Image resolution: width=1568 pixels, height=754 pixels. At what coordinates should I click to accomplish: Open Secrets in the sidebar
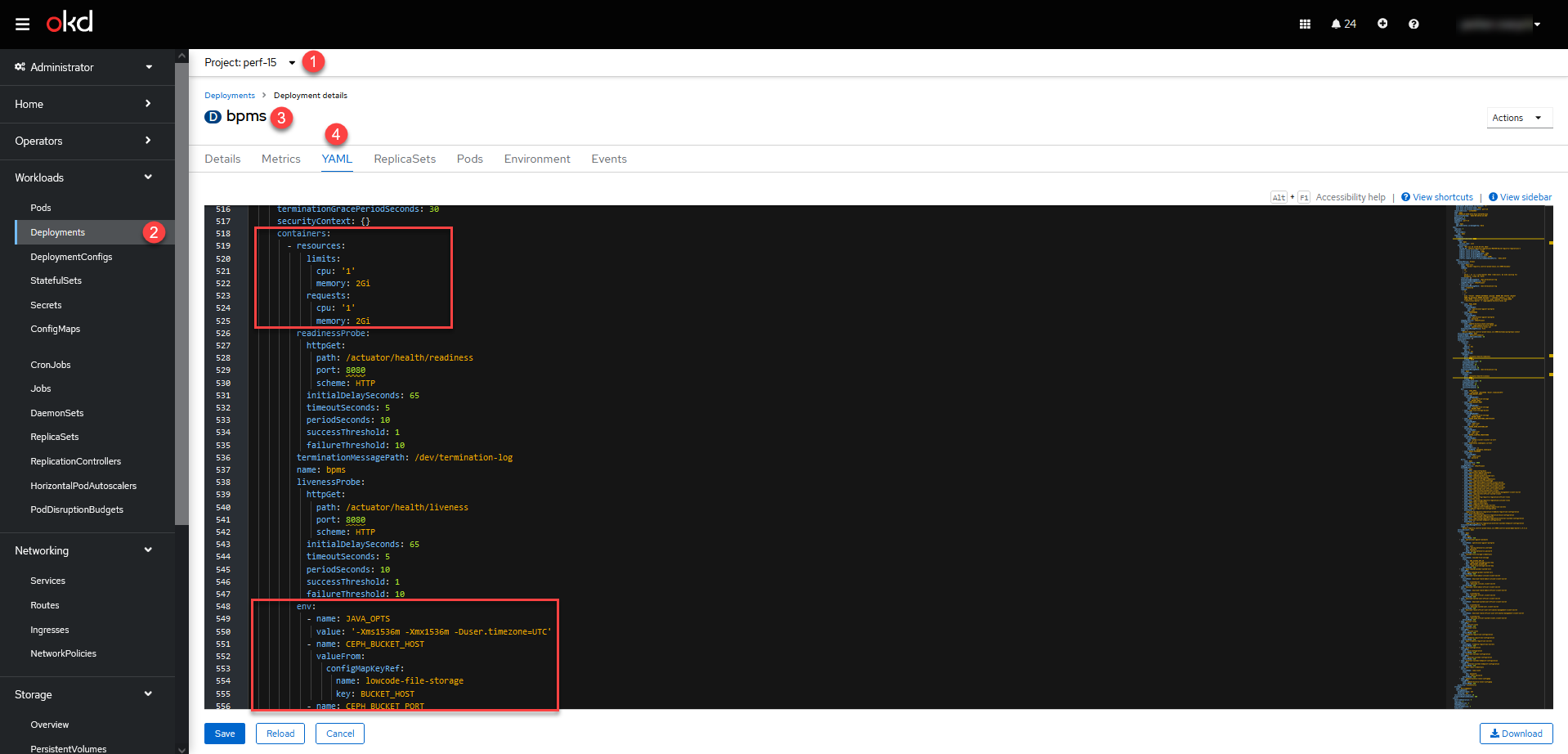coord(46,305)
